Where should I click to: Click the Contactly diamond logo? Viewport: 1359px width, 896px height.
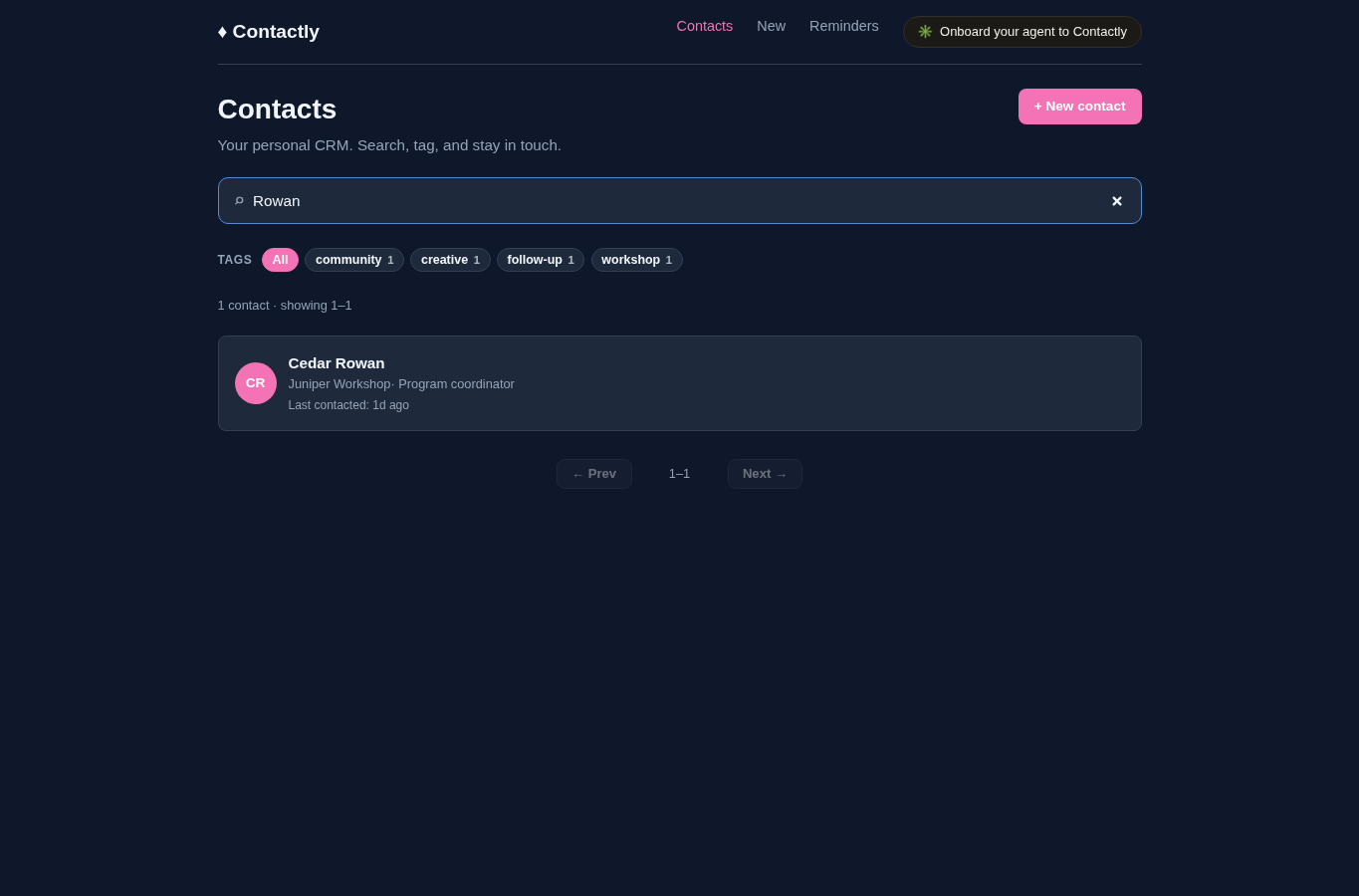[x=269, y=32]
